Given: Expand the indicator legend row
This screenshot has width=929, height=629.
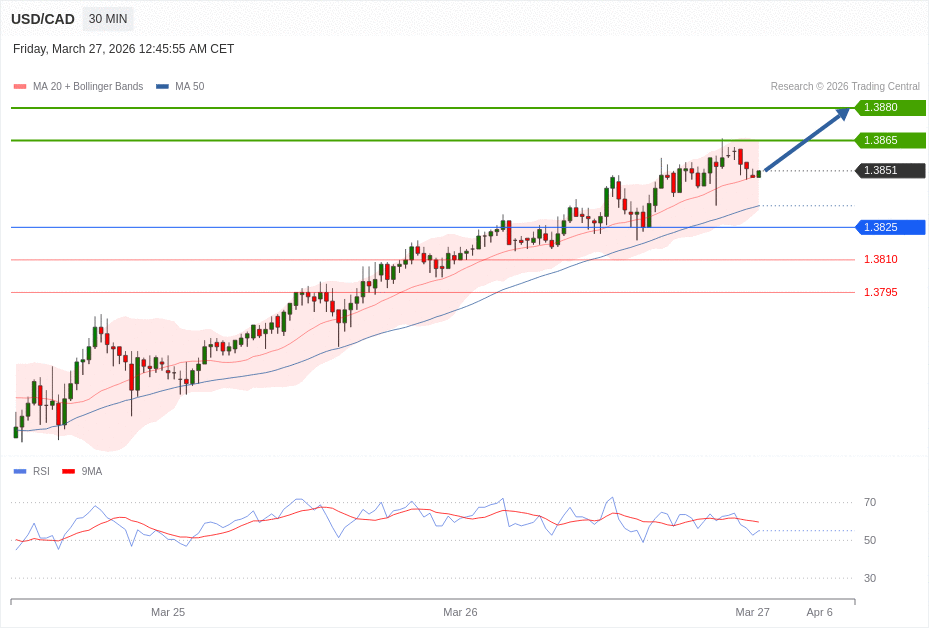Looking at the screenshot, I should 80,86.
